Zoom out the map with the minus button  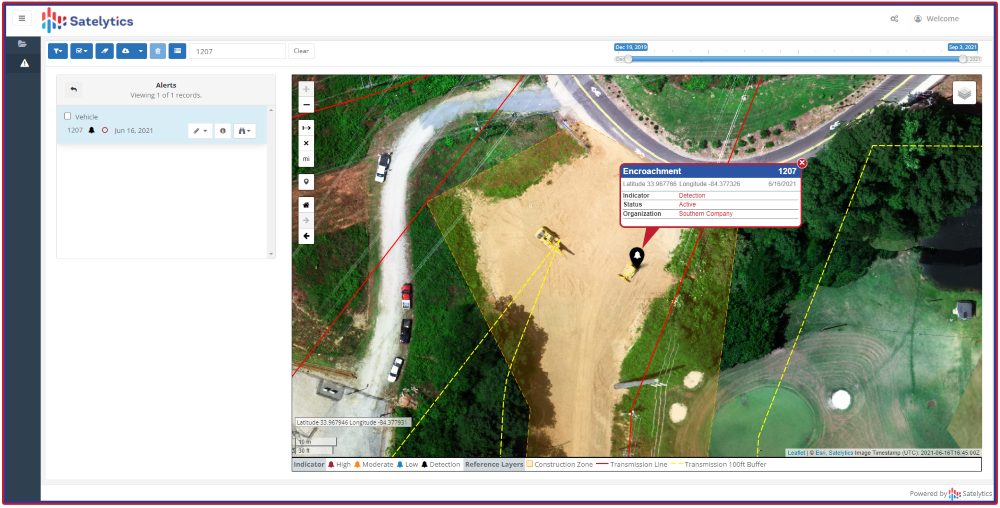[306, 105]
